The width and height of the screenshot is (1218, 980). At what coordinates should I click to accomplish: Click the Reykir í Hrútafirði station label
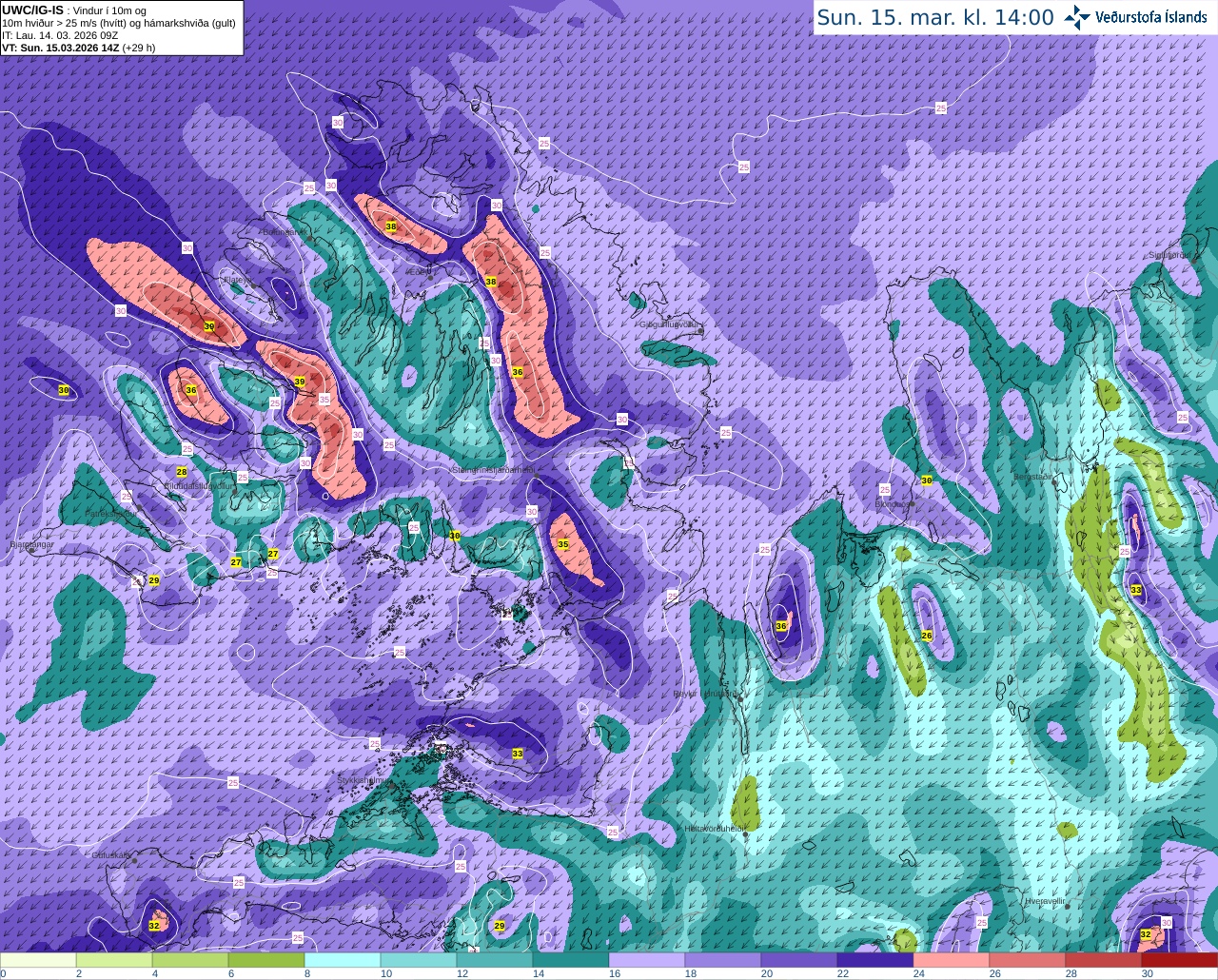(x=705, y=694)
